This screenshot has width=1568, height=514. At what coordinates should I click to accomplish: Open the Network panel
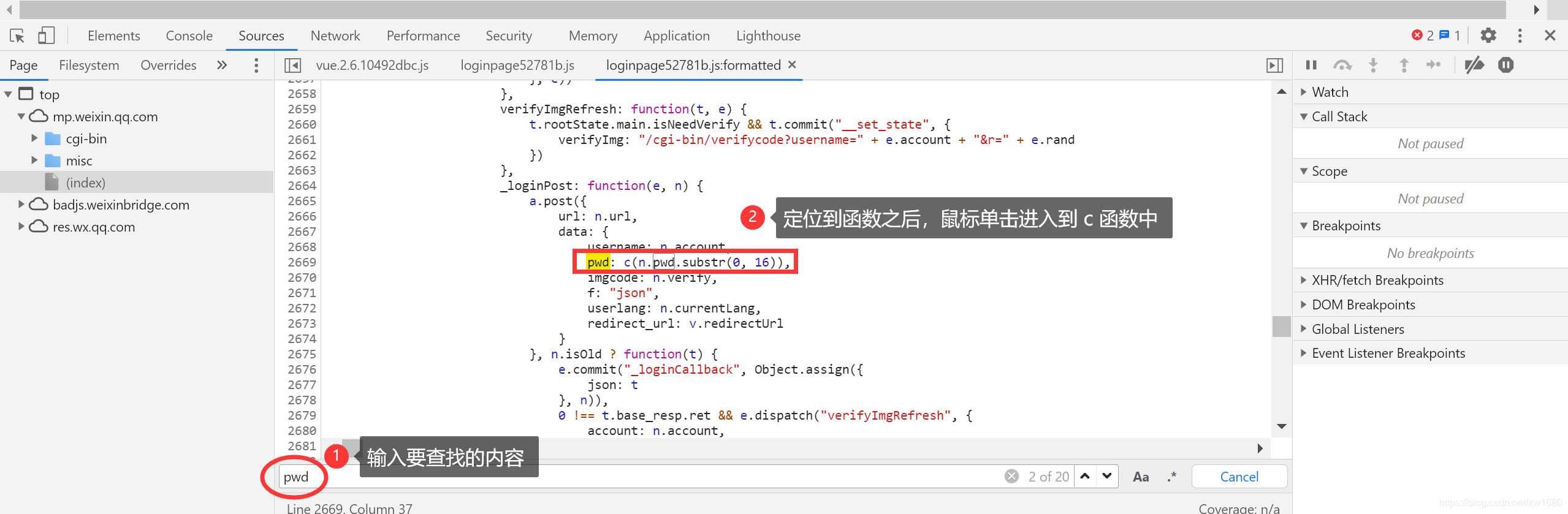[x=335, y=36]
